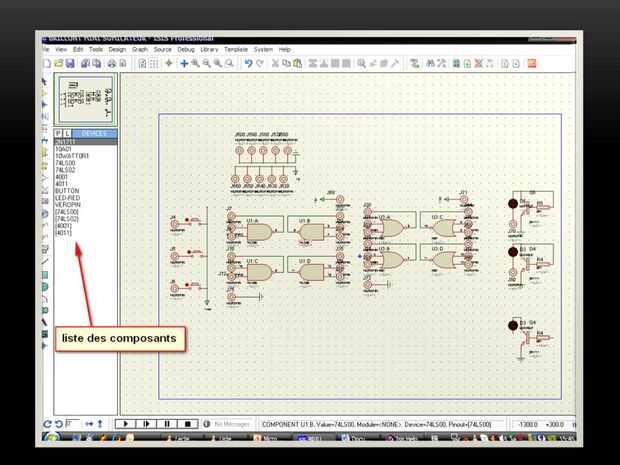620x465 pixels.
Task: Click the Step simulation button
Action: click(x=146, y=424)
